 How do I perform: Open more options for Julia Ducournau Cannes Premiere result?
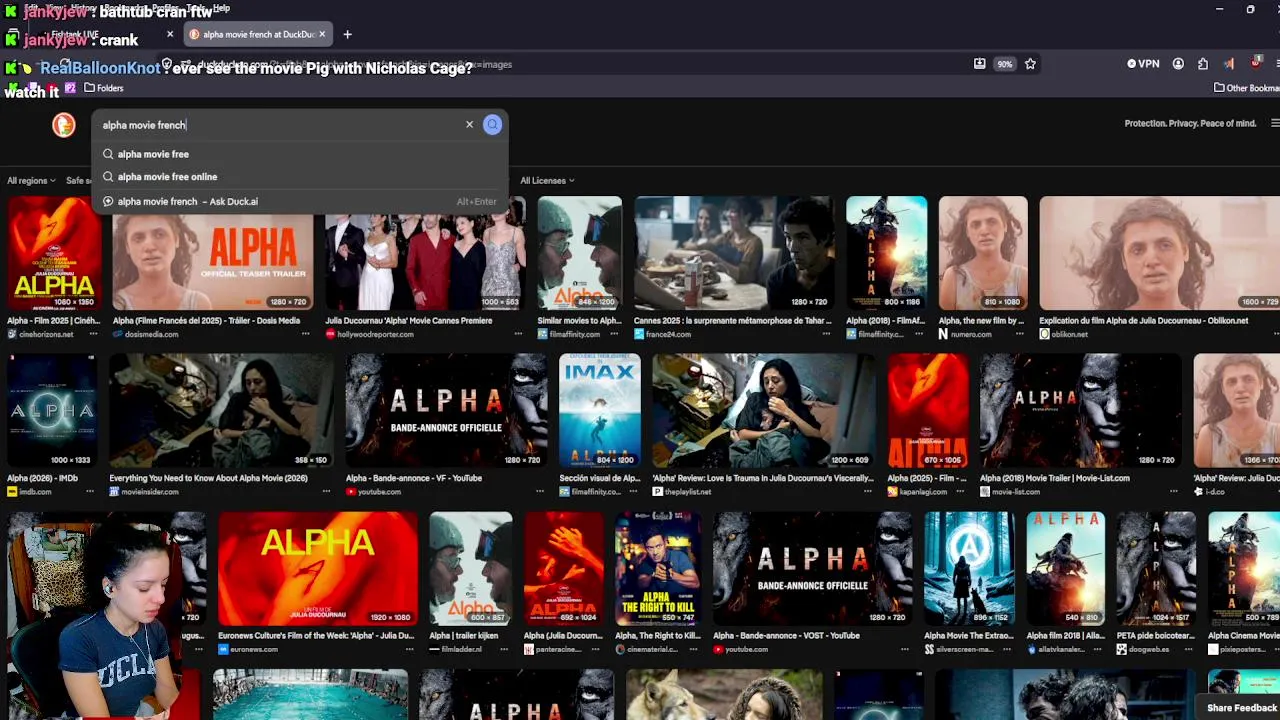(x=518, y=334)
